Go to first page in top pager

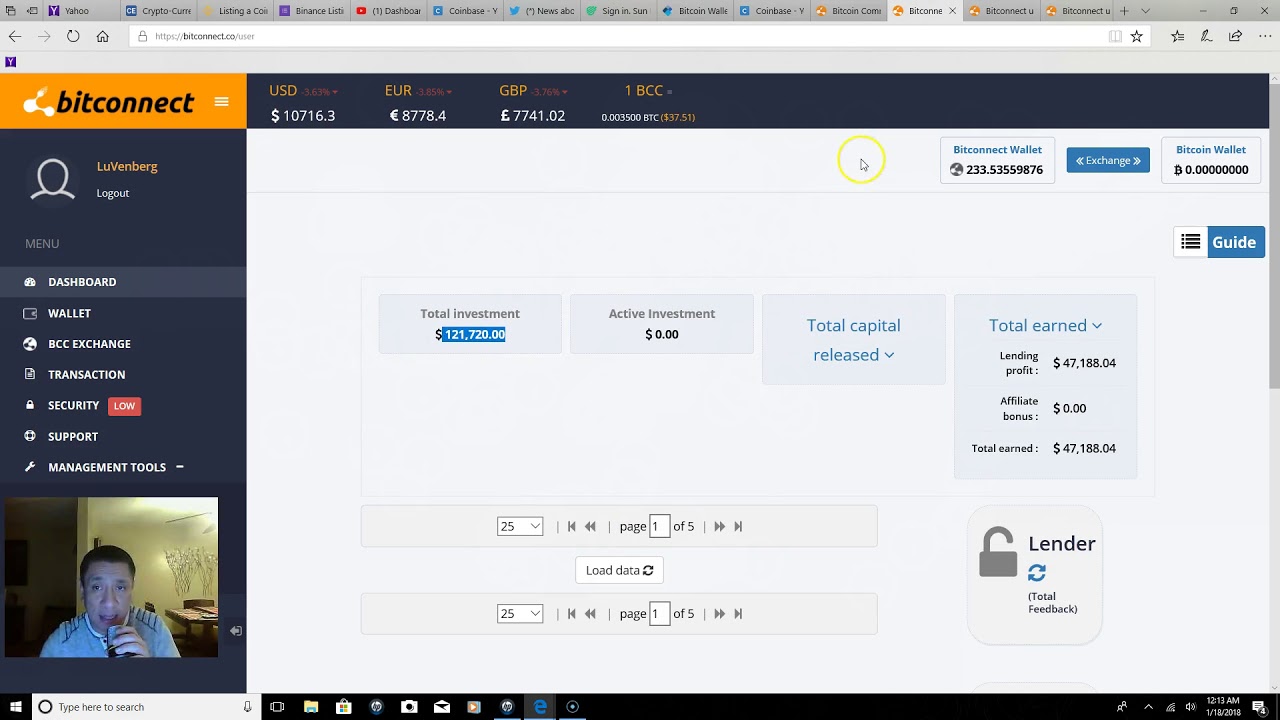pos(571,526)
